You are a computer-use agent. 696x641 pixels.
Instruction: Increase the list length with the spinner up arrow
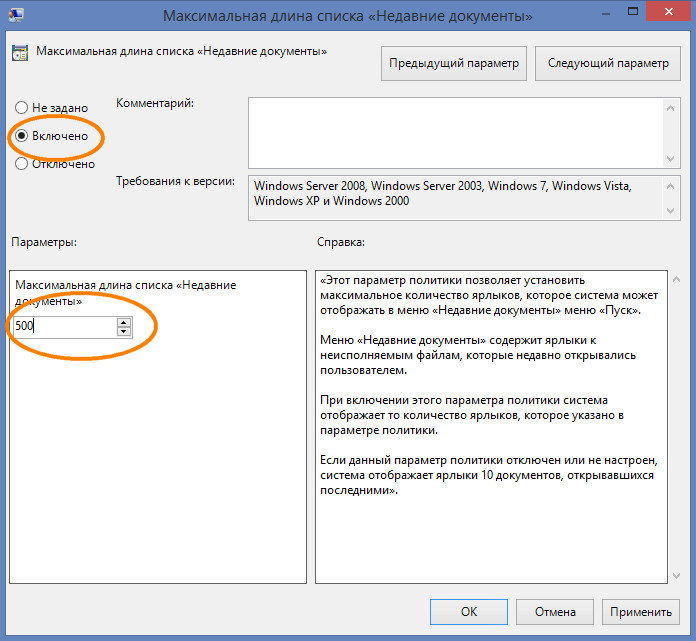(x=124, y=321)
